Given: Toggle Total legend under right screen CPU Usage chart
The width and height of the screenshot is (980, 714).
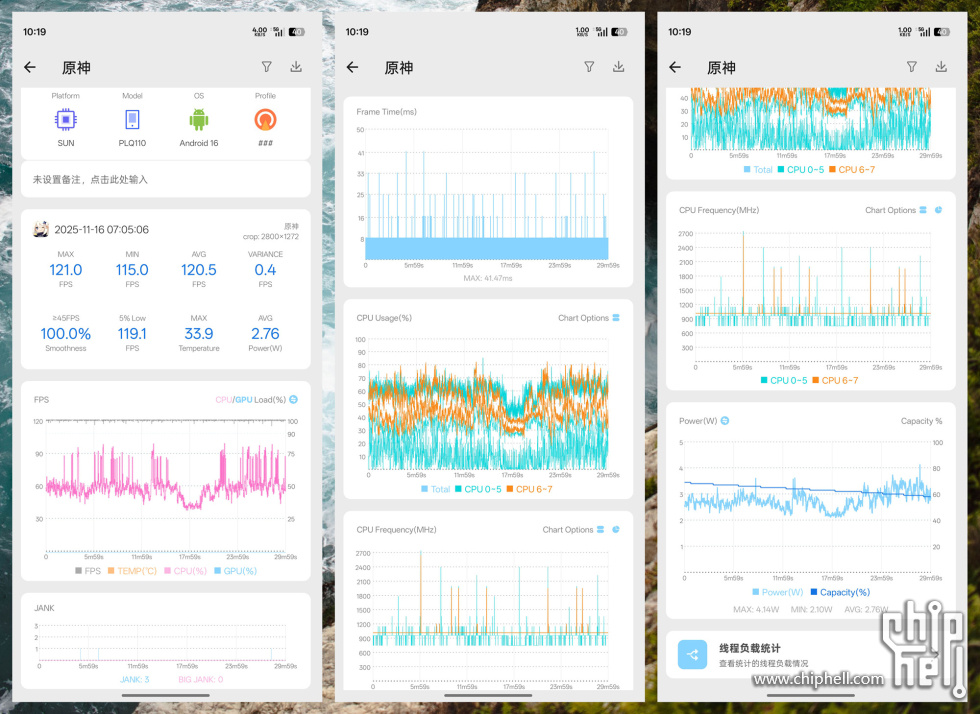Looking at the screenshot, I should click(x=758, y=169).
